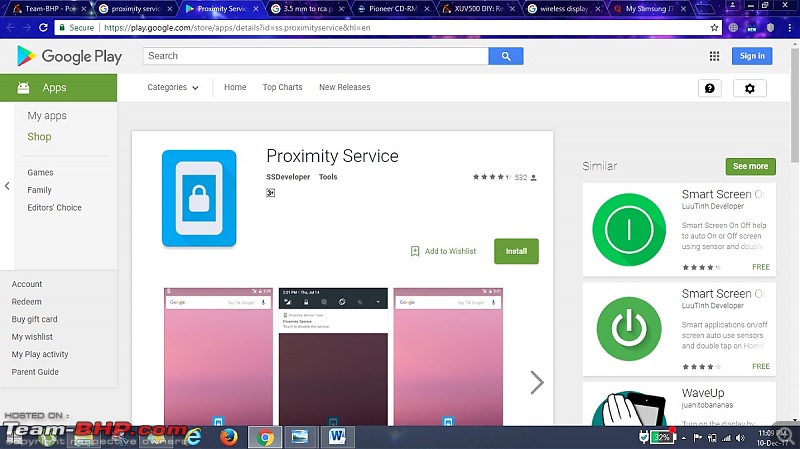Open My wishlist link
This screenshot has width=800, height=449.
(x=32, y=337)
